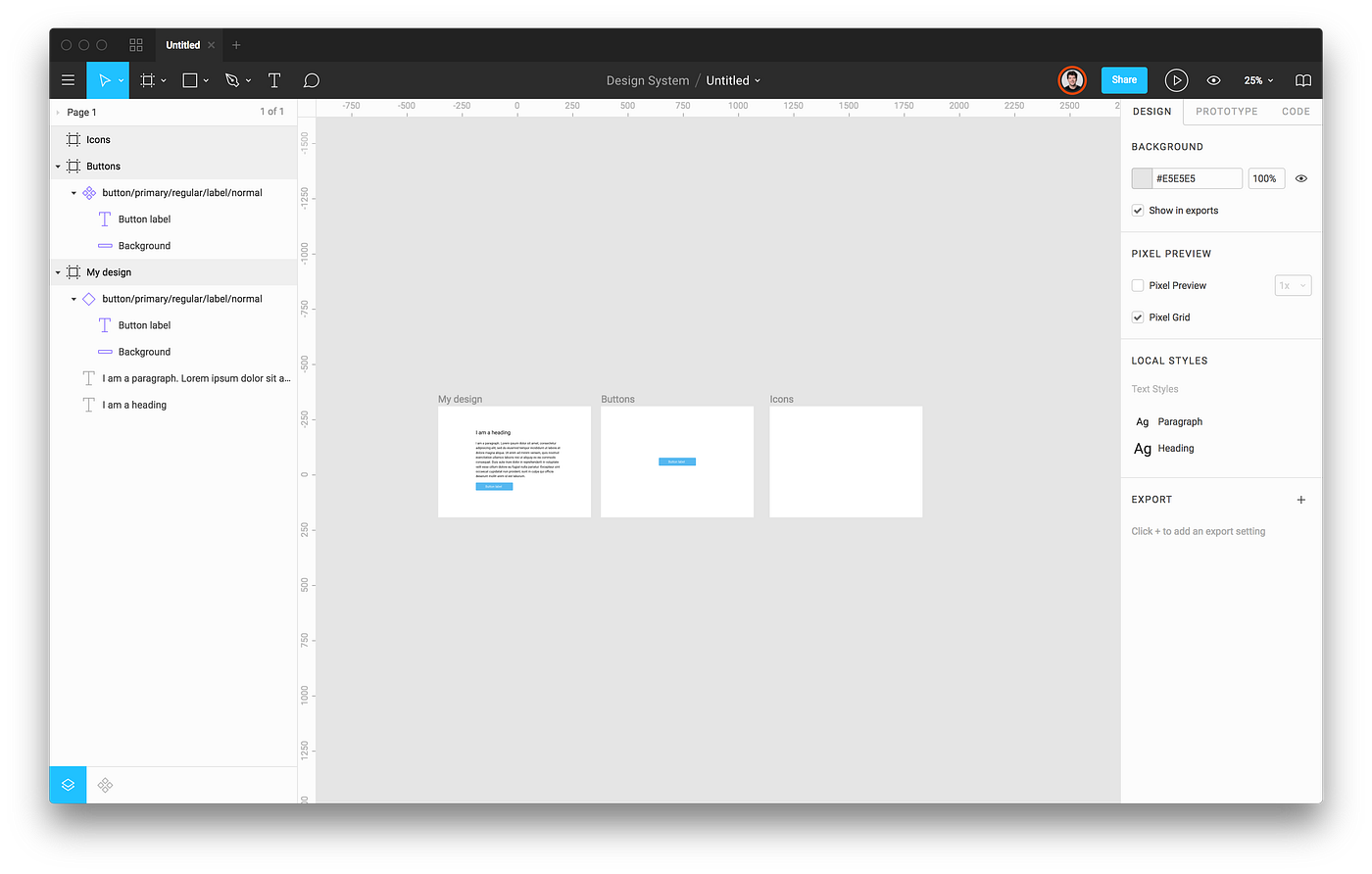Select the Icons layer row

[x=173, y=139]
